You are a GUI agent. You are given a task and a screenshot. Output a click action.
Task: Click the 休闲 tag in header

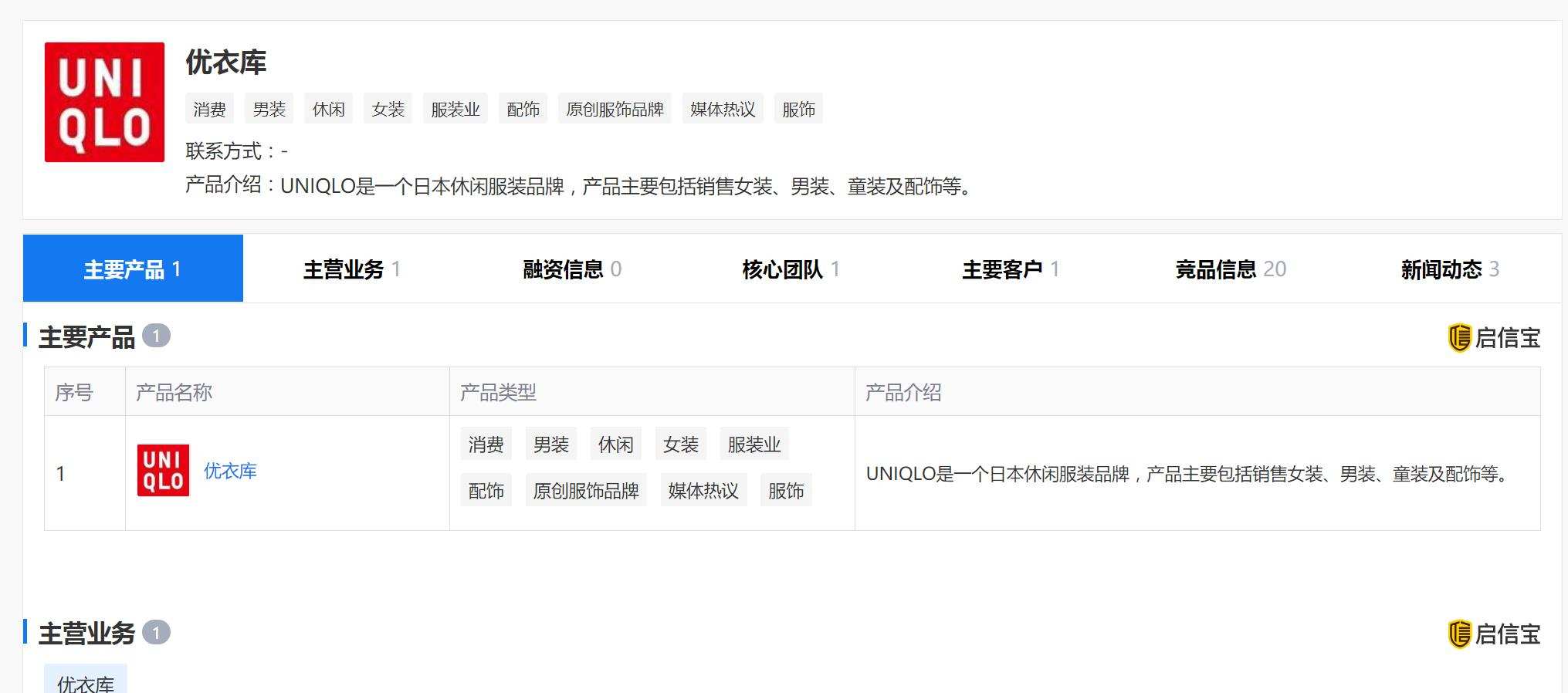329,109
